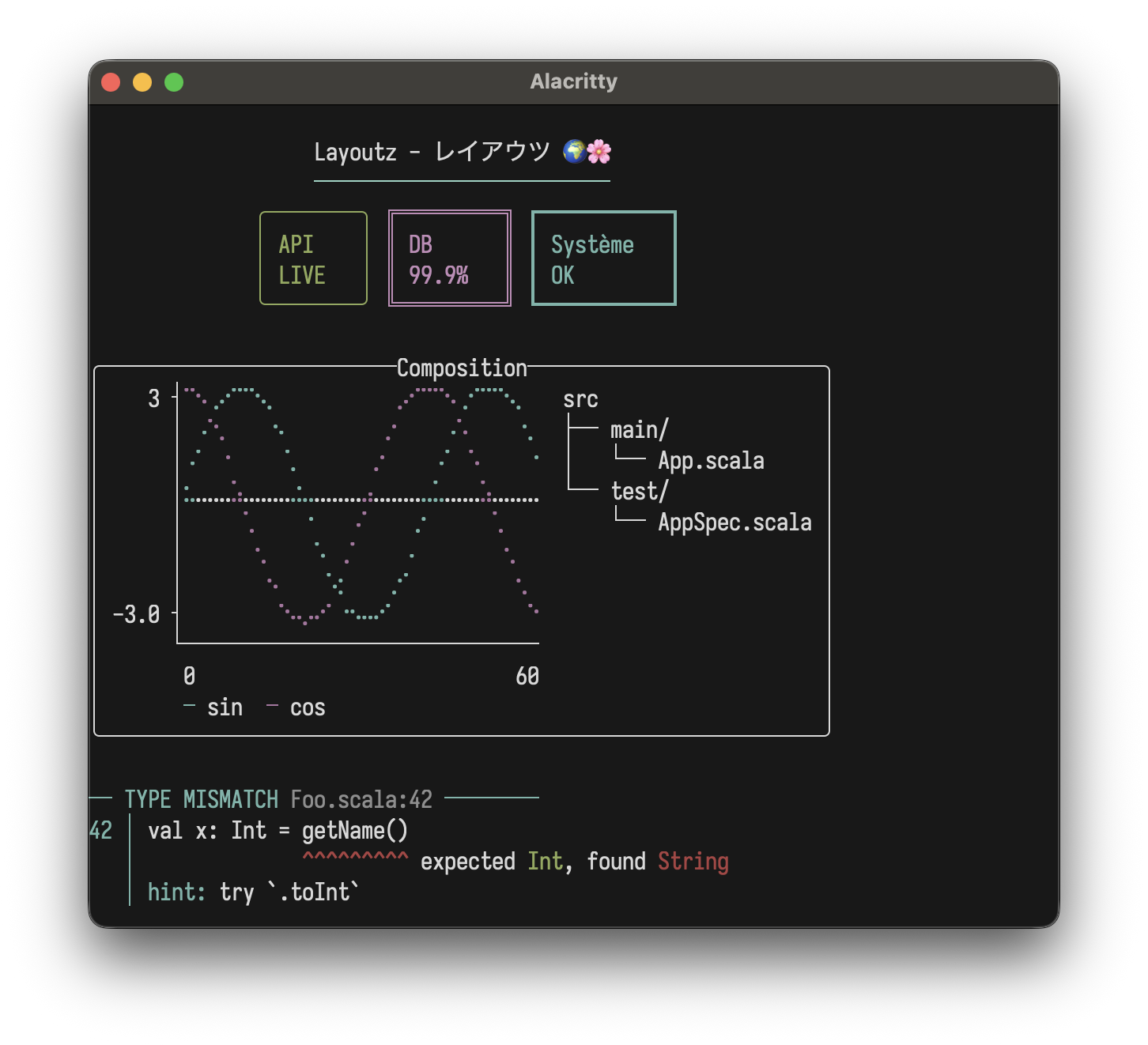Image resolution: width=1148 pixels, height=1045 pixels.
Task: Select the DB 99.9% status box
Action: [x=449, y=258]
